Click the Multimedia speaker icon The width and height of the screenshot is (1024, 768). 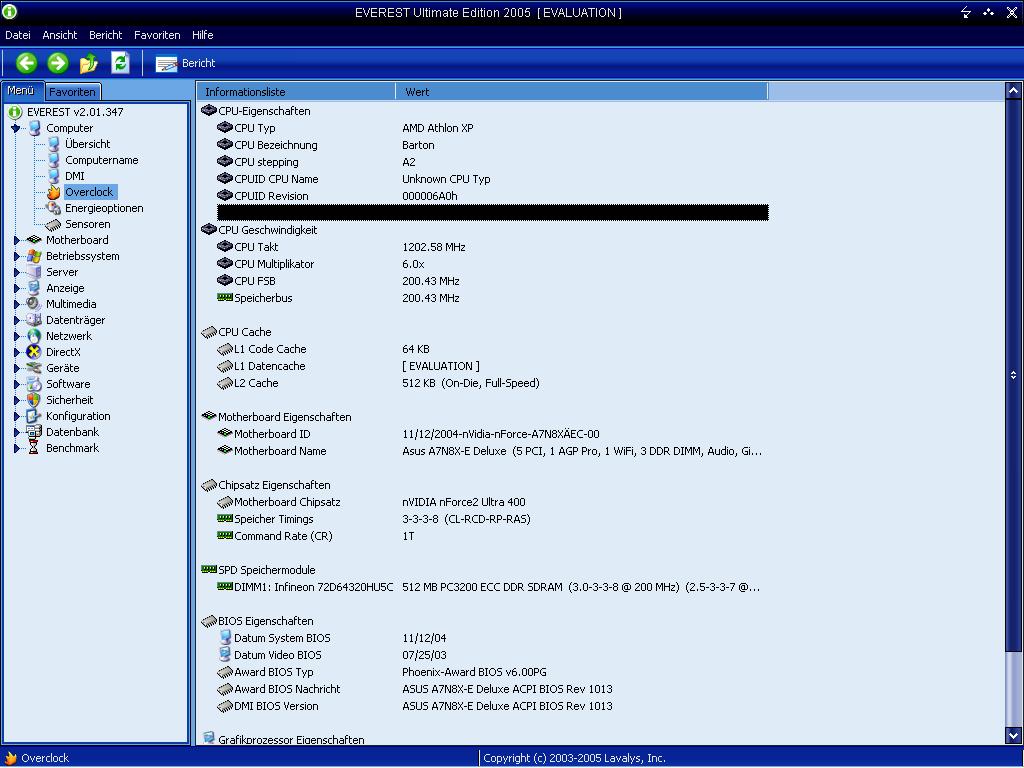coord(34,304)
